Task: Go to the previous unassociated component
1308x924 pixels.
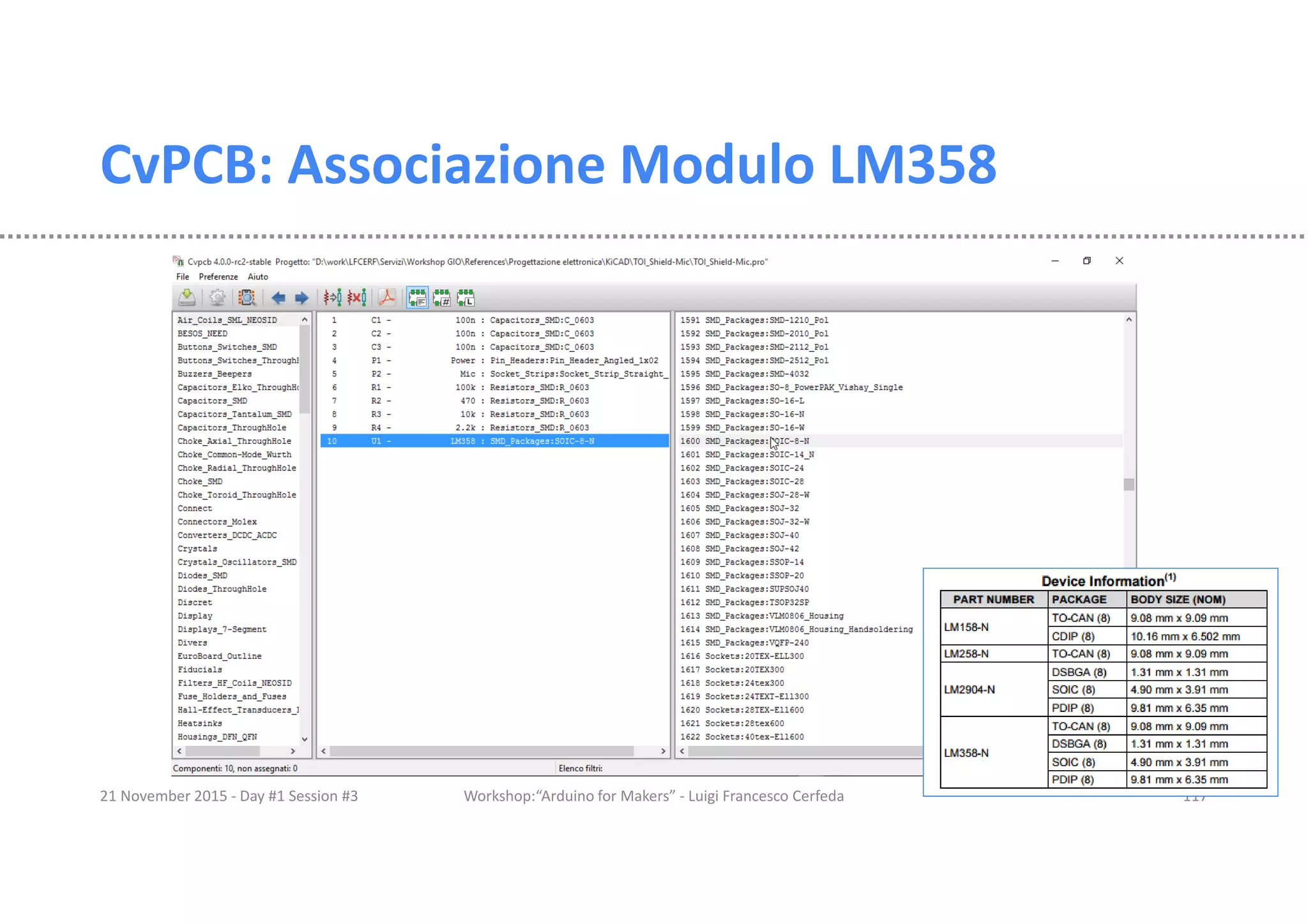Action: coord(278,298)
